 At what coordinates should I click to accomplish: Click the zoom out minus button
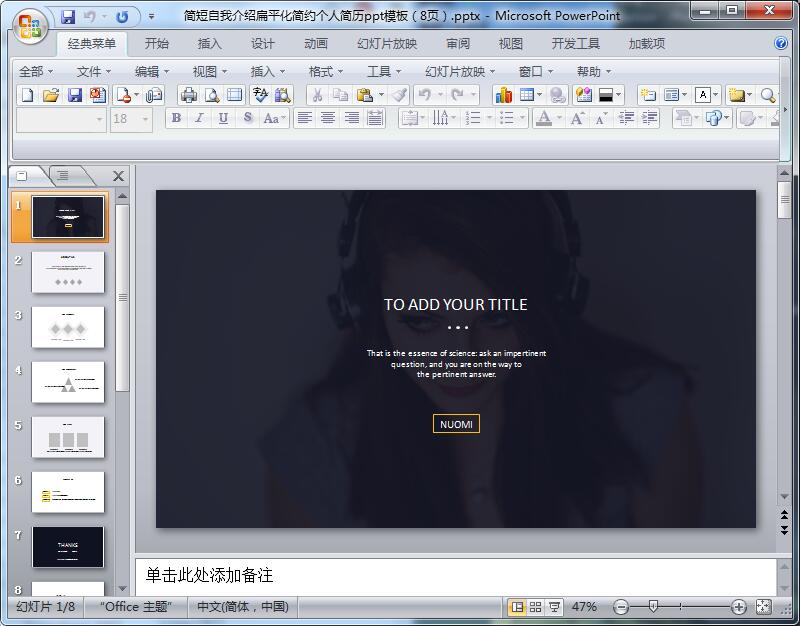click(x=621, y=607)
